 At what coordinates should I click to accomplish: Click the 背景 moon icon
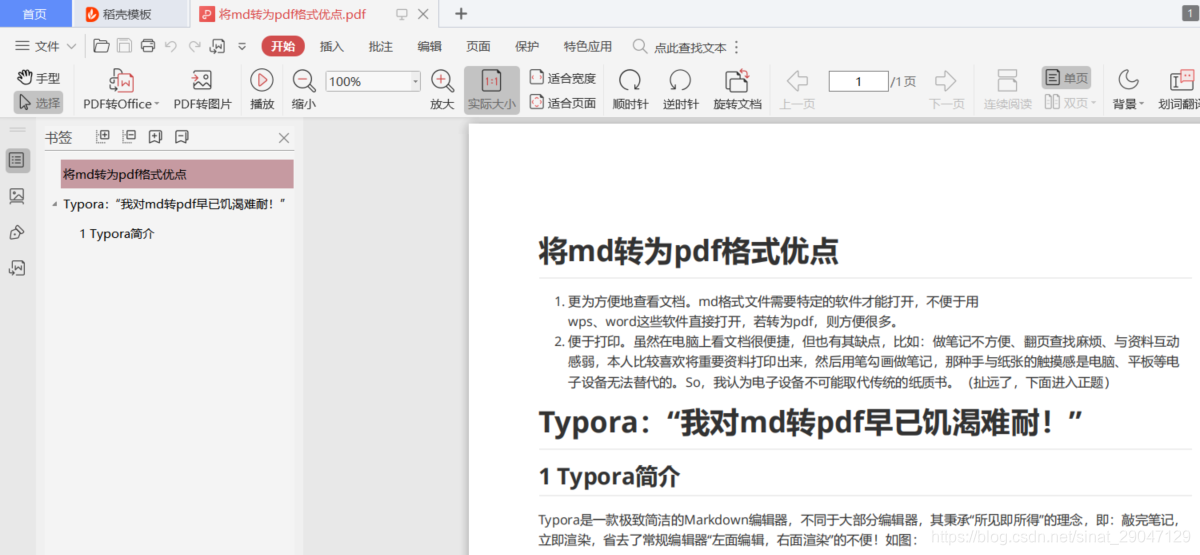[1128, 81]
